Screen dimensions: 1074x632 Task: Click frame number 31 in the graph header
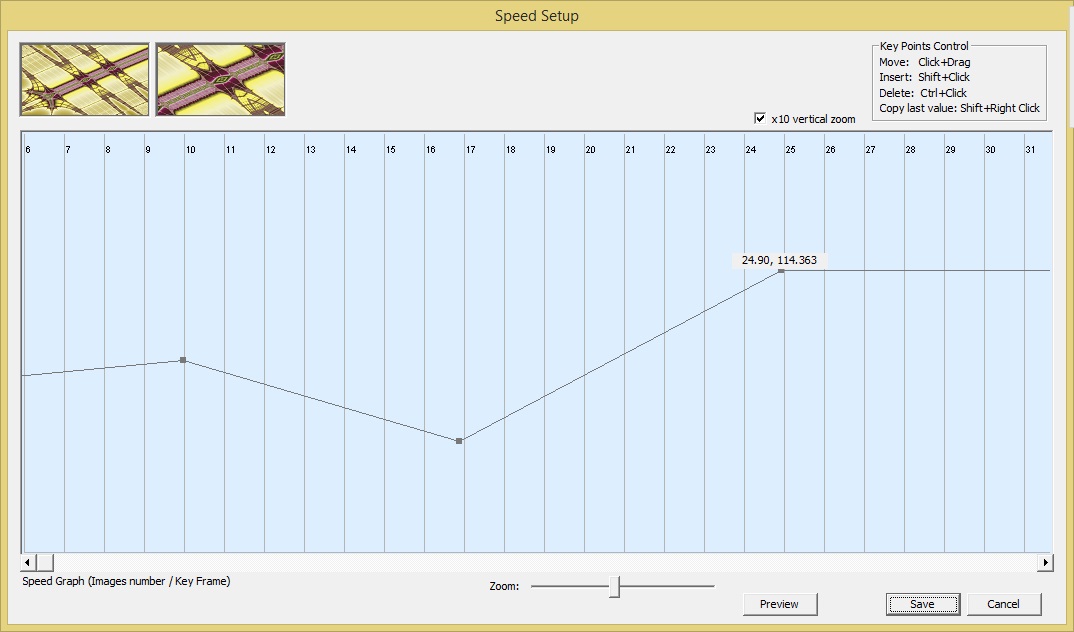(1030, 150)
